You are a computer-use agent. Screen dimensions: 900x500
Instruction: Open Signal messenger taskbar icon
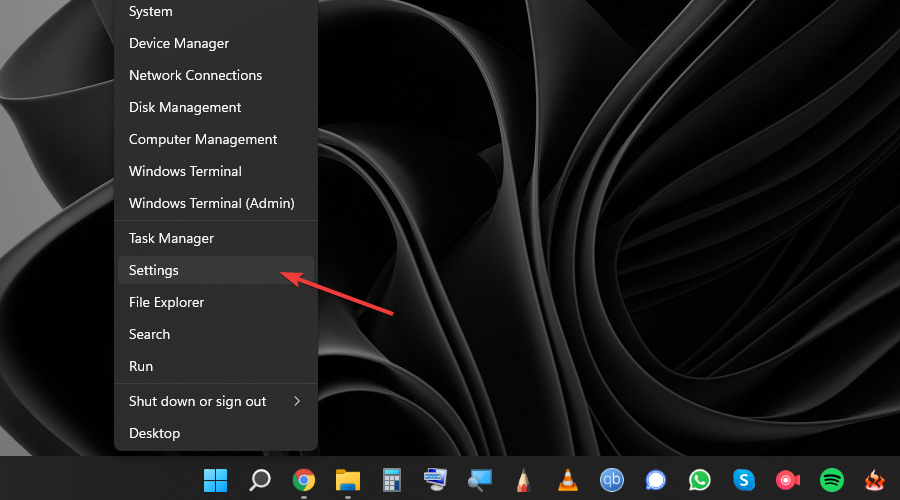[x=655, y=480]
